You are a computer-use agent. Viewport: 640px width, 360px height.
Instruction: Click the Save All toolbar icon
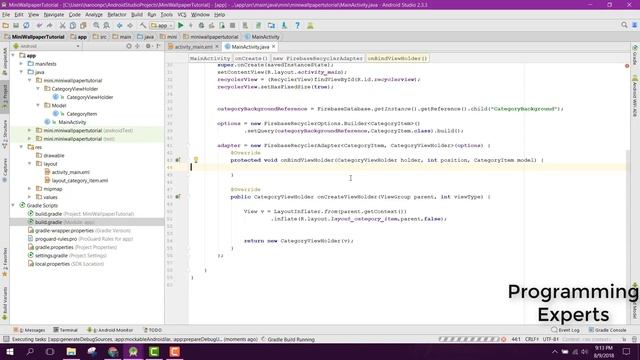pyautogui.click(x=16, y=25)
